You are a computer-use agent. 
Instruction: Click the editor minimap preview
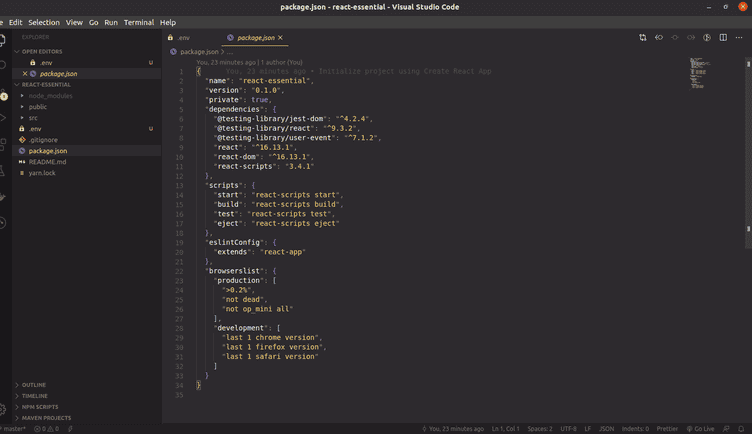point(700,73)
